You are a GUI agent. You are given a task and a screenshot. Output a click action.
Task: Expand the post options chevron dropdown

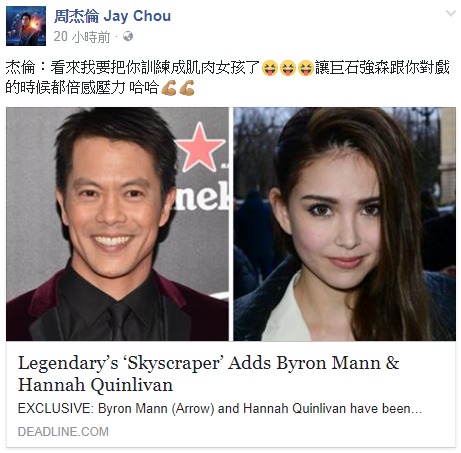point(451,13)
